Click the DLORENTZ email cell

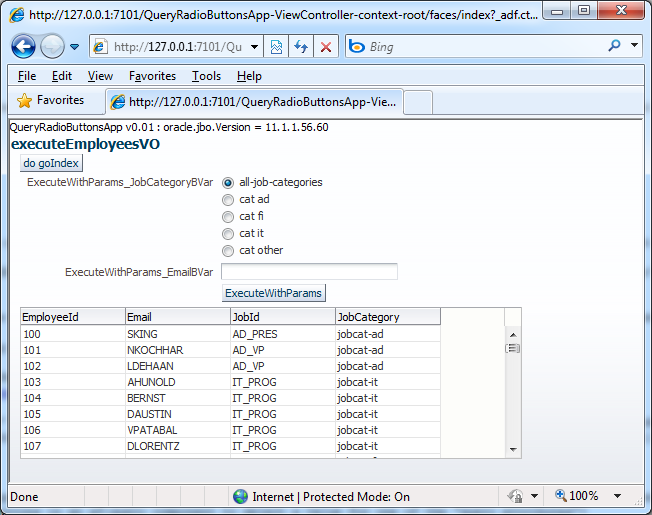click(x=178, y=446)
